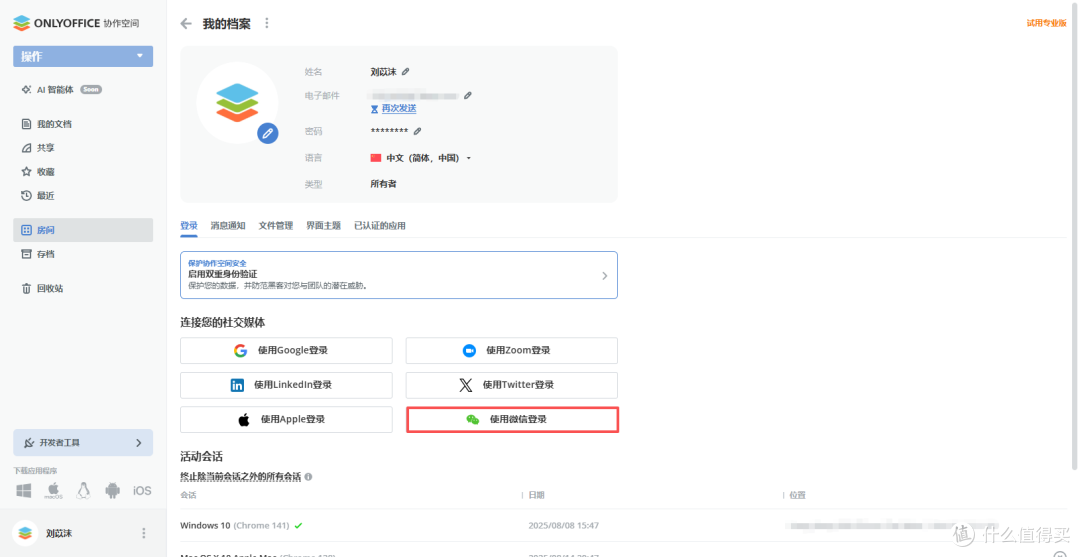This screenshot has height=557, width=1080.
Task: Click the 再次发送 link
Action: point(399,108)
